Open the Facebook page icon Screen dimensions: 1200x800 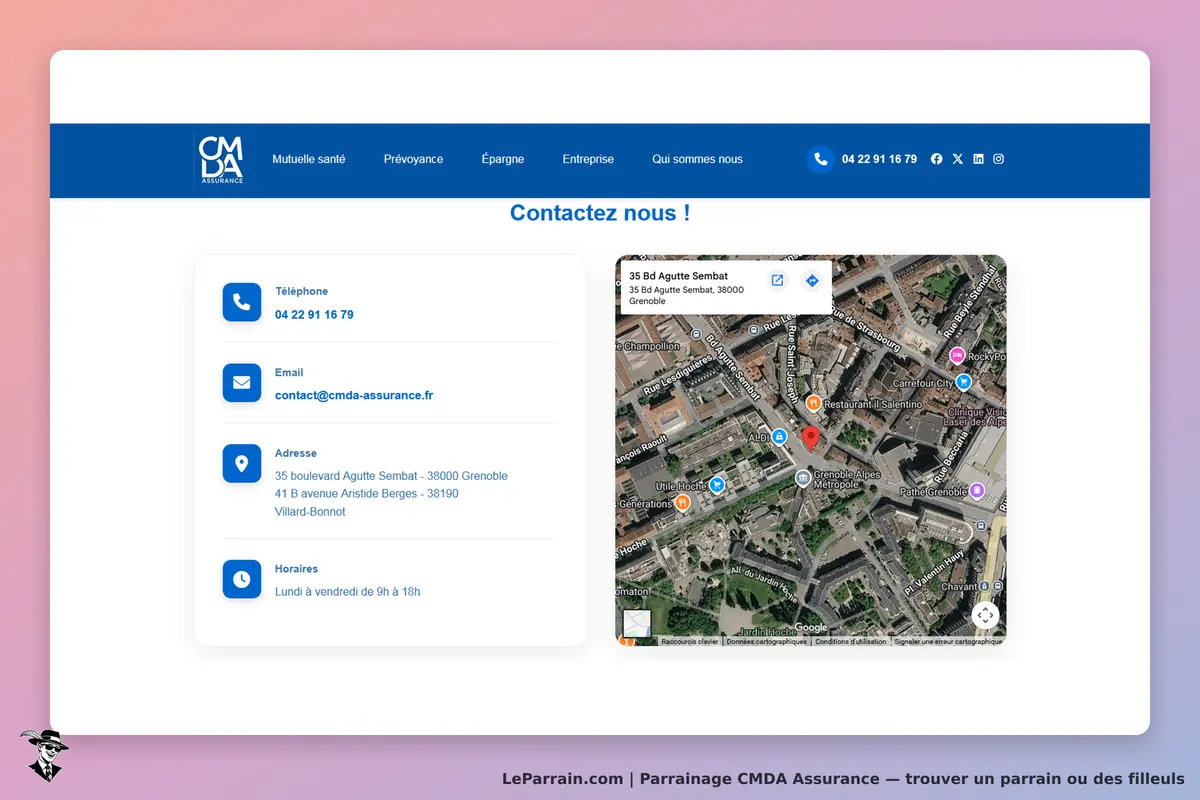[x=937, y=159]
